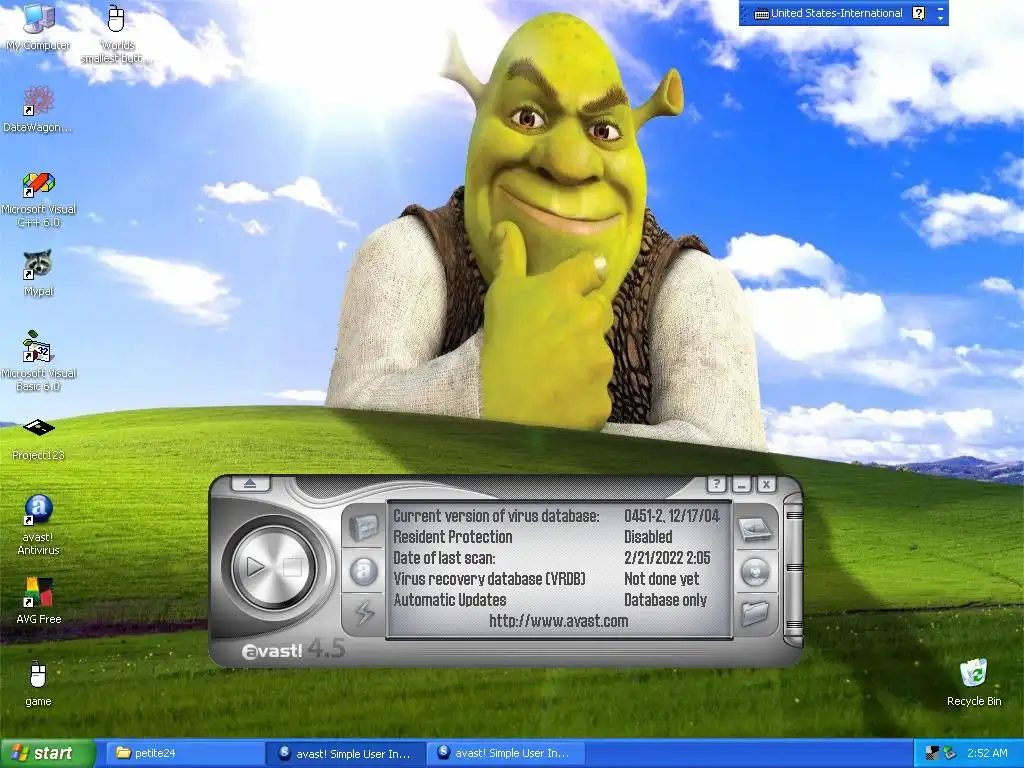The height and width of the screenshot is (768, 1024).
Task: Select the Recycle Bin icon
Action: pyautogui.click(x=974, y=683)
